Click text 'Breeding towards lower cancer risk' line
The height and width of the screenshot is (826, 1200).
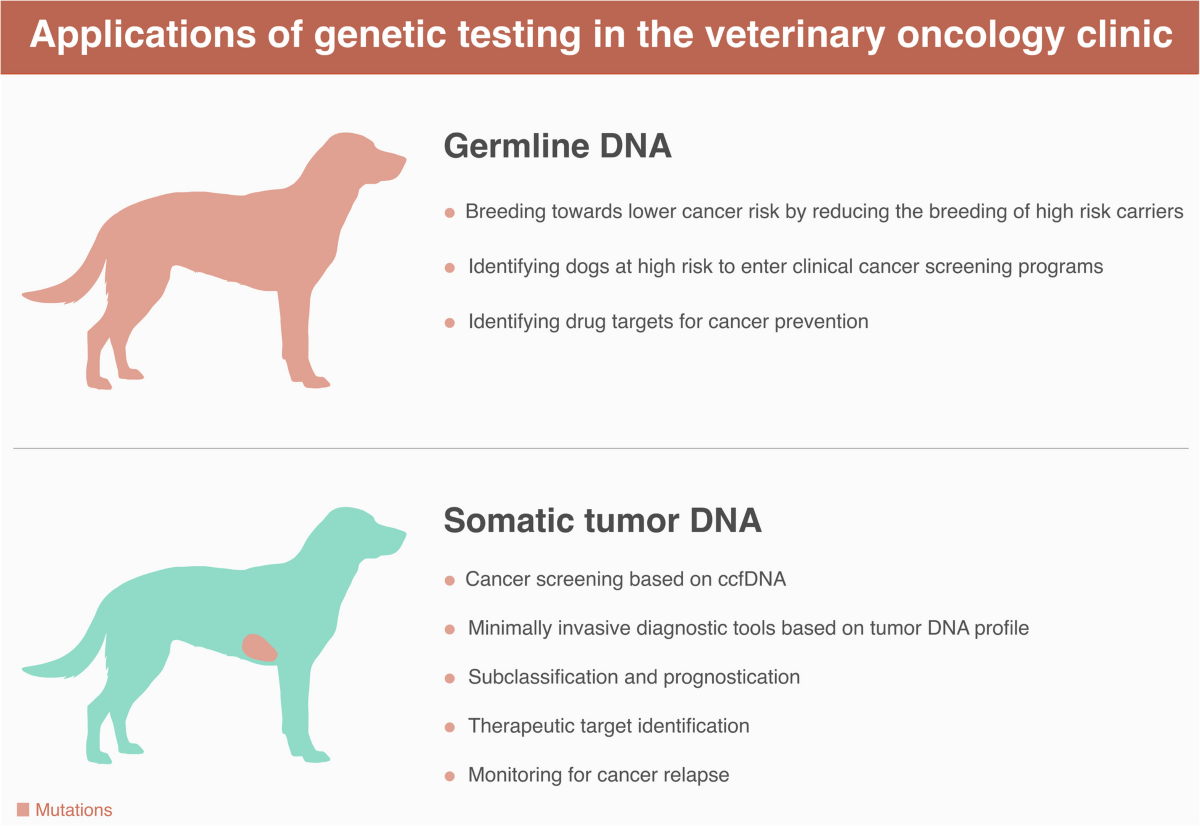(824, 212)
